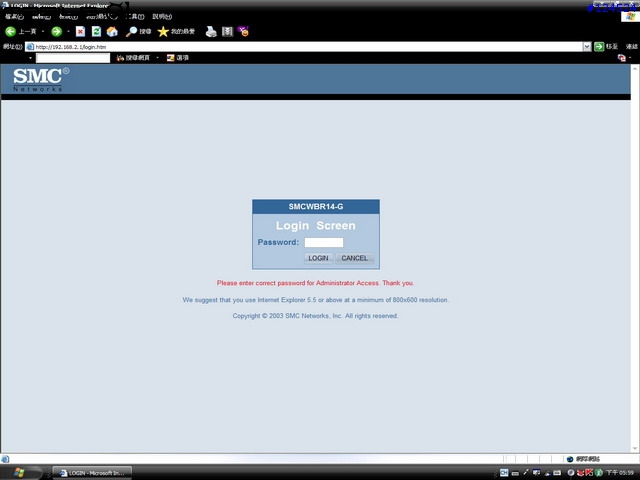The image size is (640, 480).
Task: Click the round gray tray icon
Action: pos(571,473)
